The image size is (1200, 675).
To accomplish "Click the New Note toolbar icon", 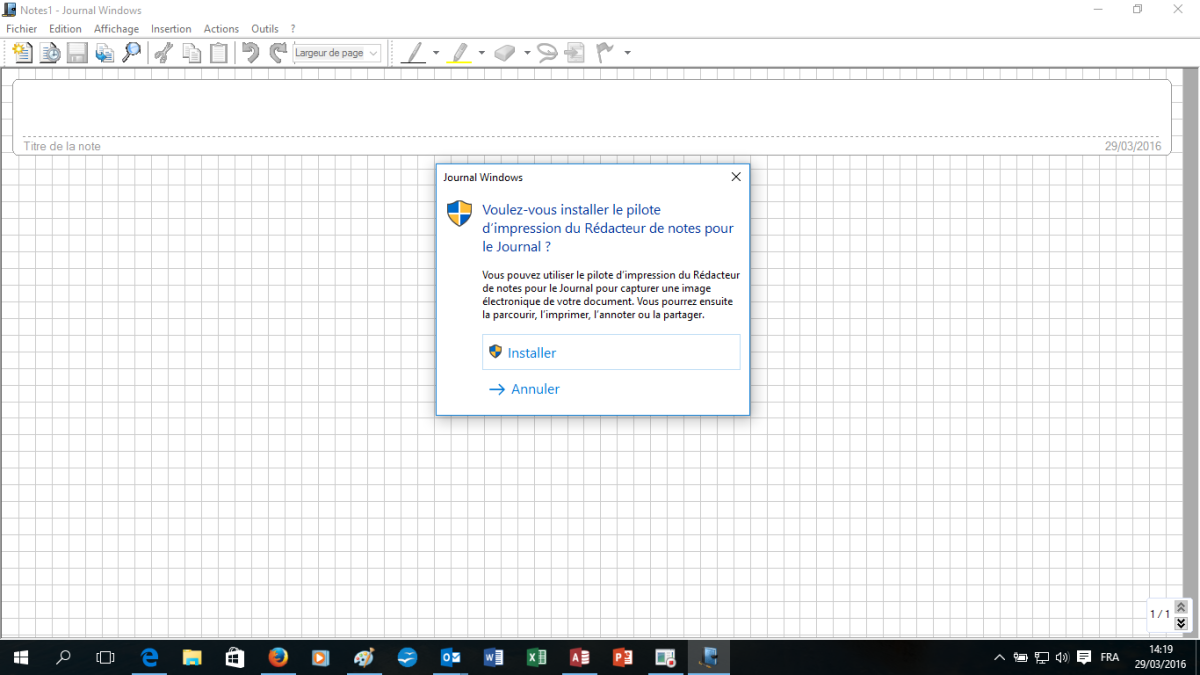I will tap(22, 53).
